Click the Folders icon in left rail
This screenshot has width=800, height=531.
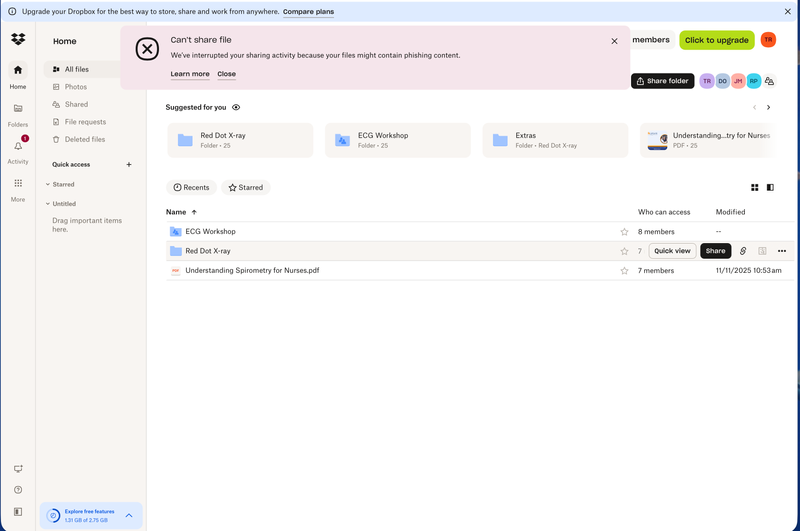18,109
